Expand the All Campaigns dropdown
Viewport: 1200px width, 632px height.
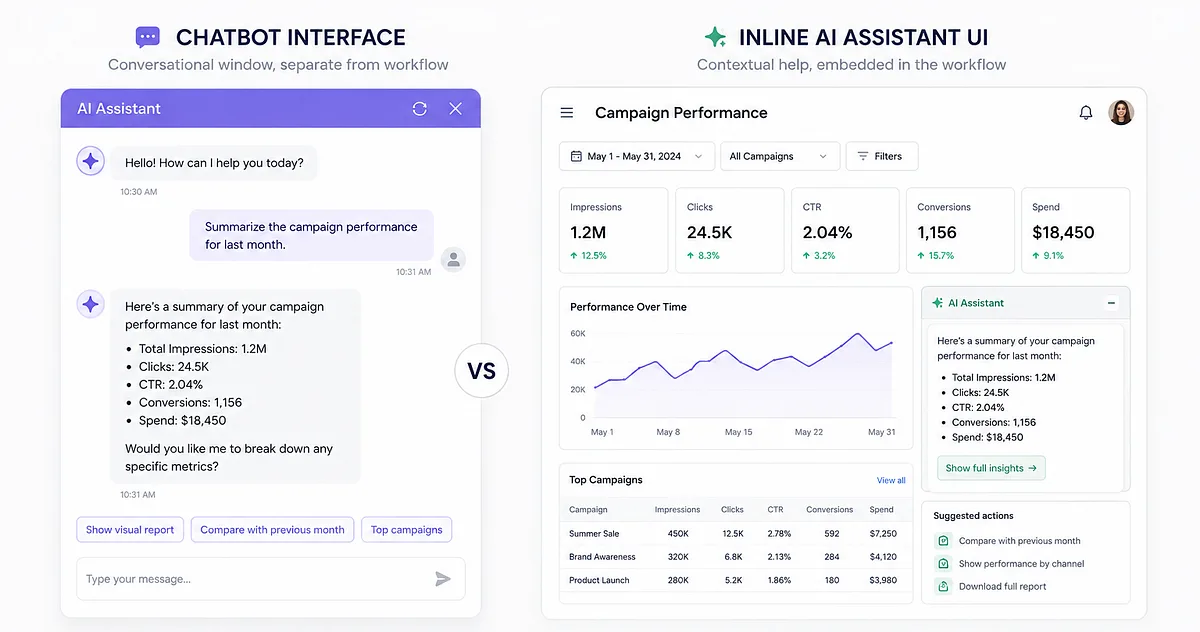(x=780, y=156)
